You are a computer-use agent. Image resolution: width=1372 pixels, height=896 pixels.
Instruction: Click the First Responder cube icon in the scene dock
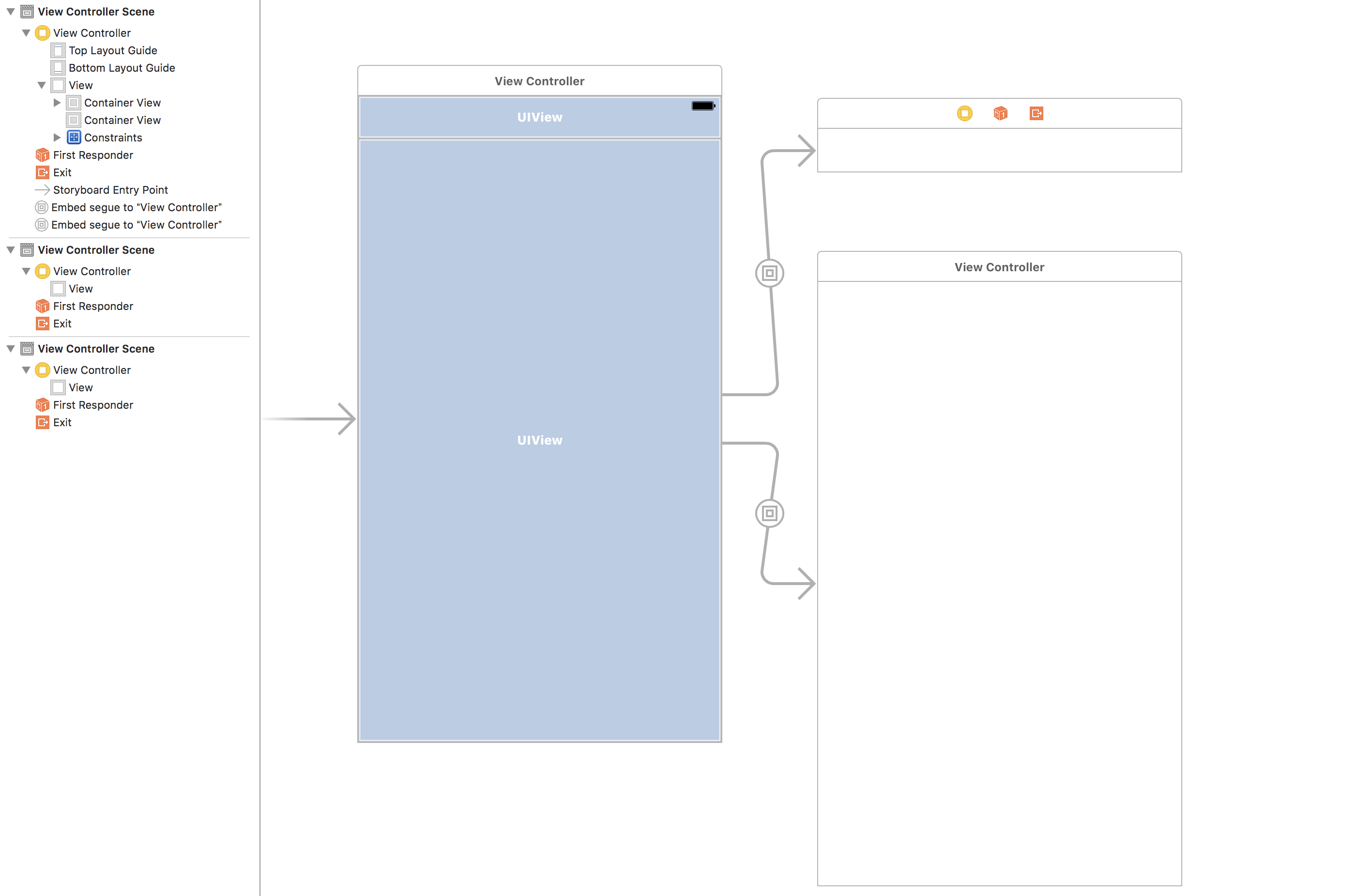coord(1000,114)
